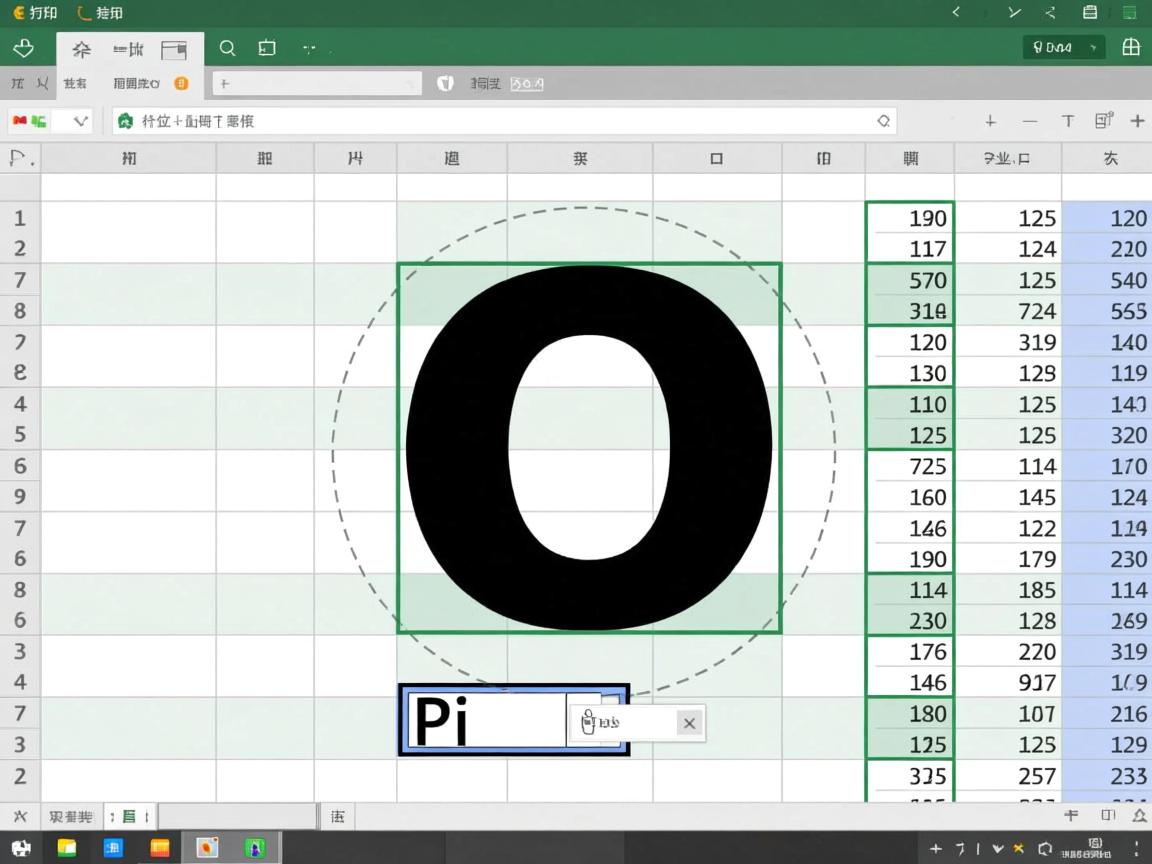Screen dimensions: 1152x864
Task: Toggle the red-green name box indicator
Action: (x=29, y=121)
